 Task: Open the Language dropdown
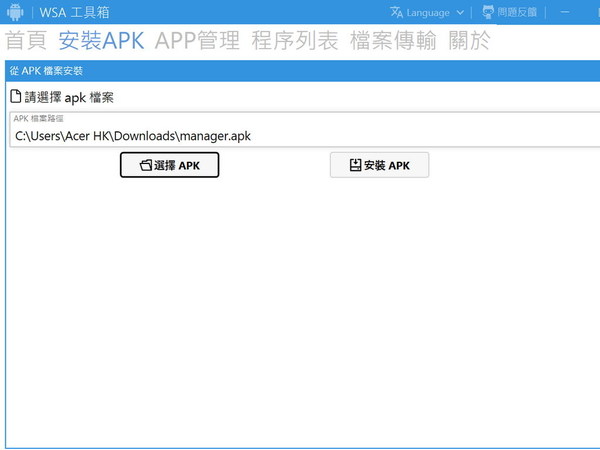point(427,13)
